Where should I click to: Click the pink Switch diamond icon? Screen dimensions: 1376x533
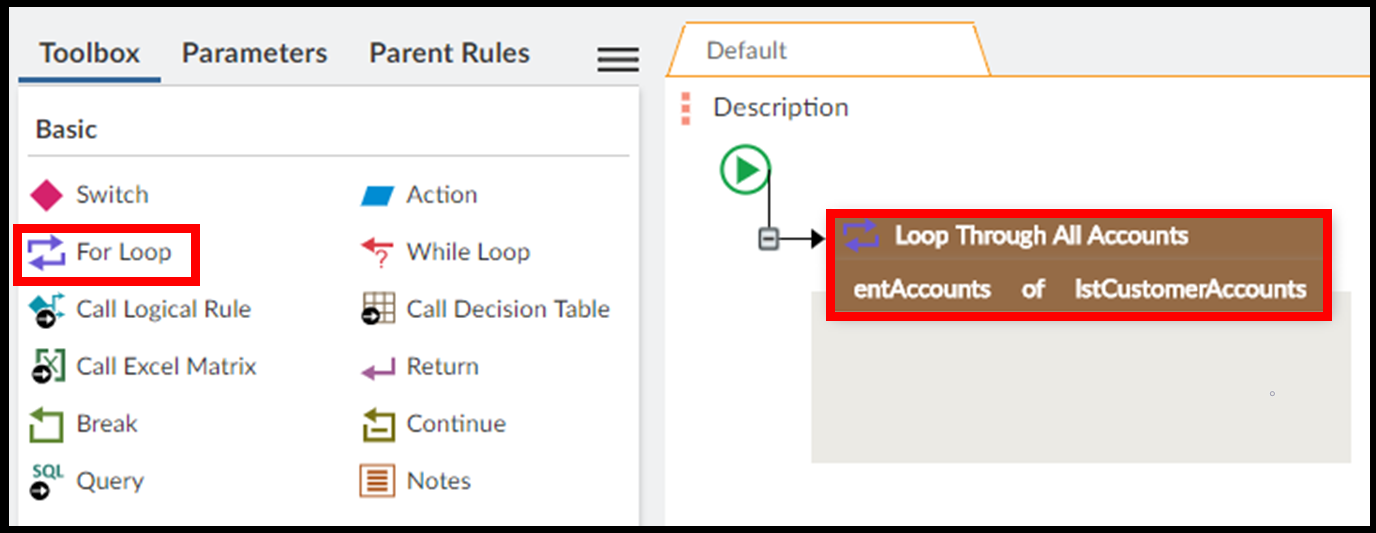tap(47, 195)
